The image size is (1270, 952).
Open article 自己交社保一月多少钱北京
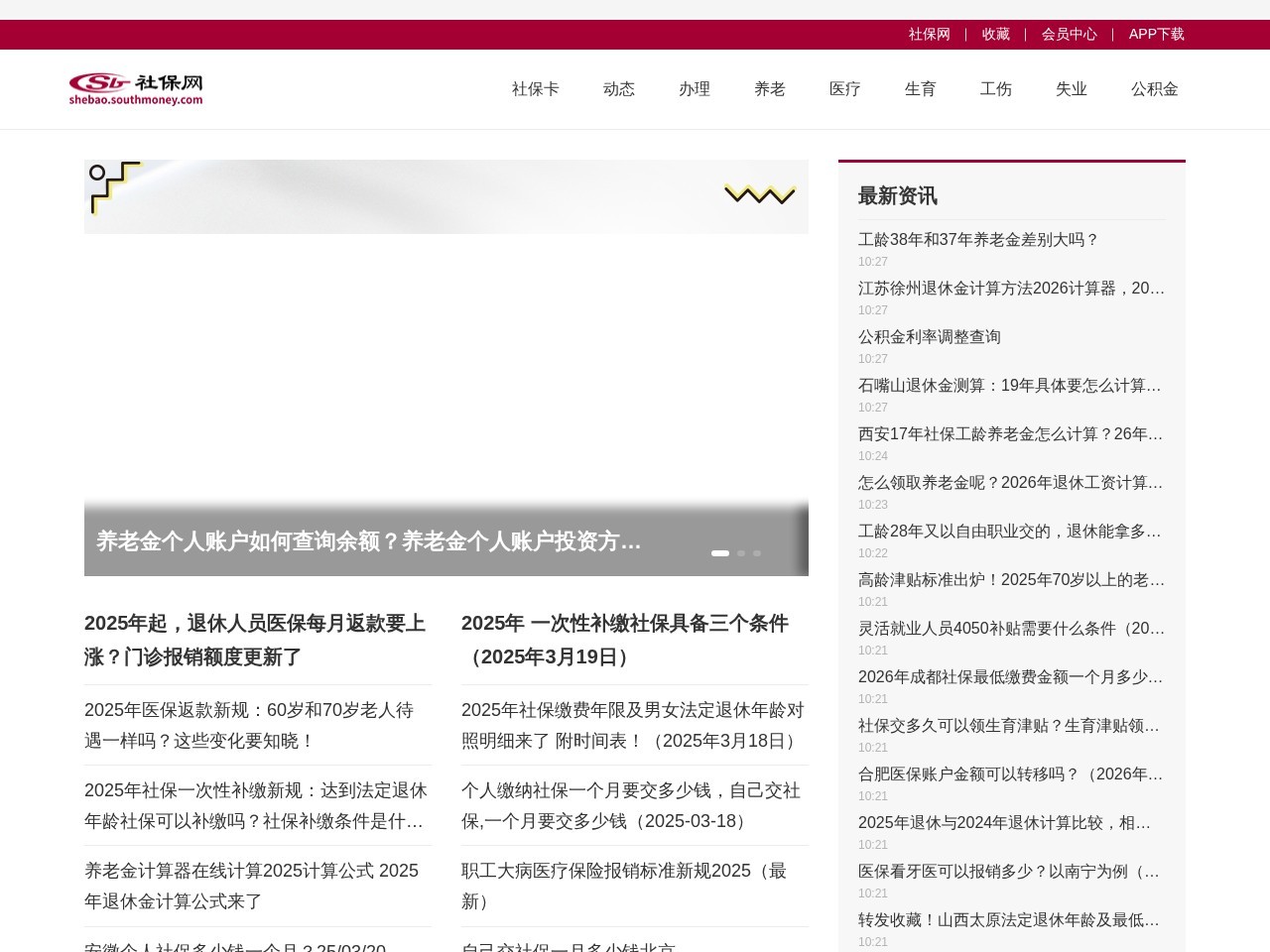[569, 945]
